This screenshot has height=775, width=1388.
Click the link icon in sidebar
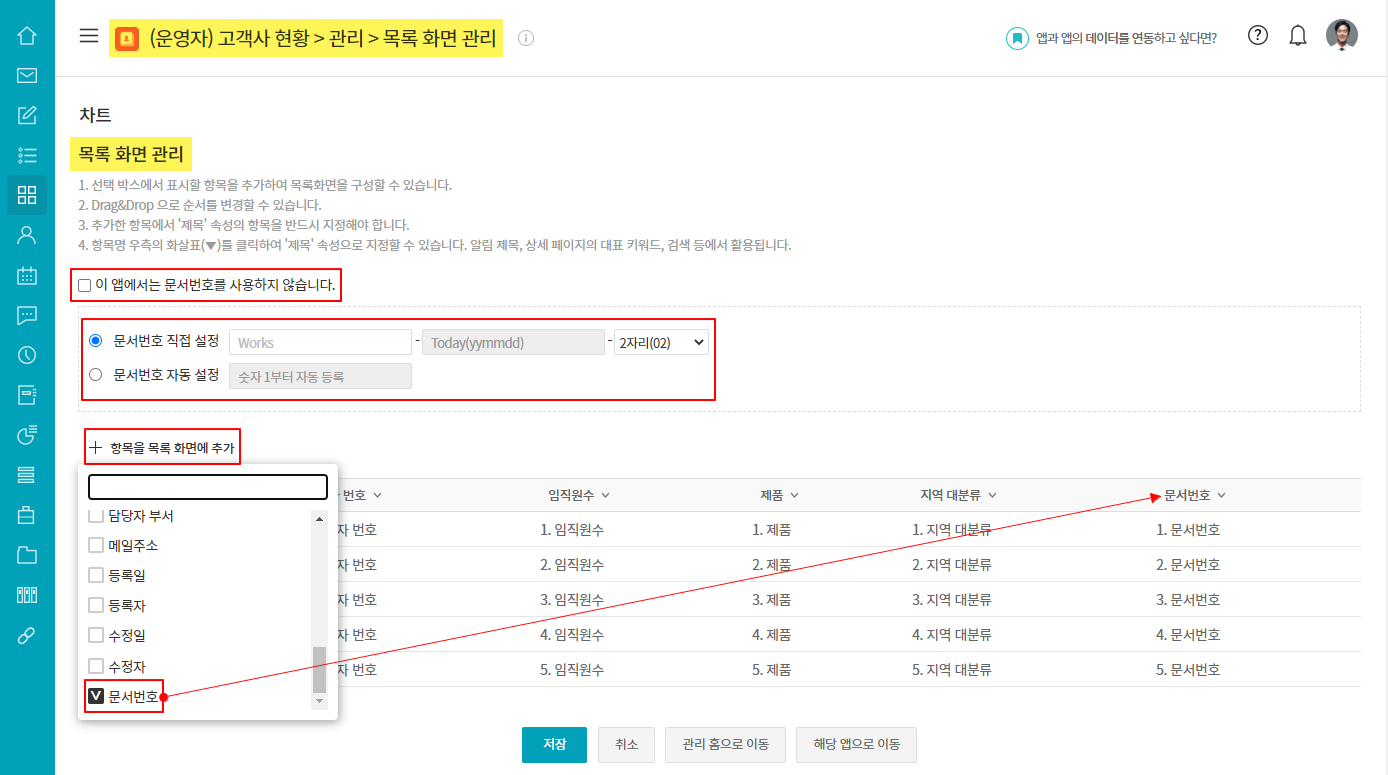(27, 635)
